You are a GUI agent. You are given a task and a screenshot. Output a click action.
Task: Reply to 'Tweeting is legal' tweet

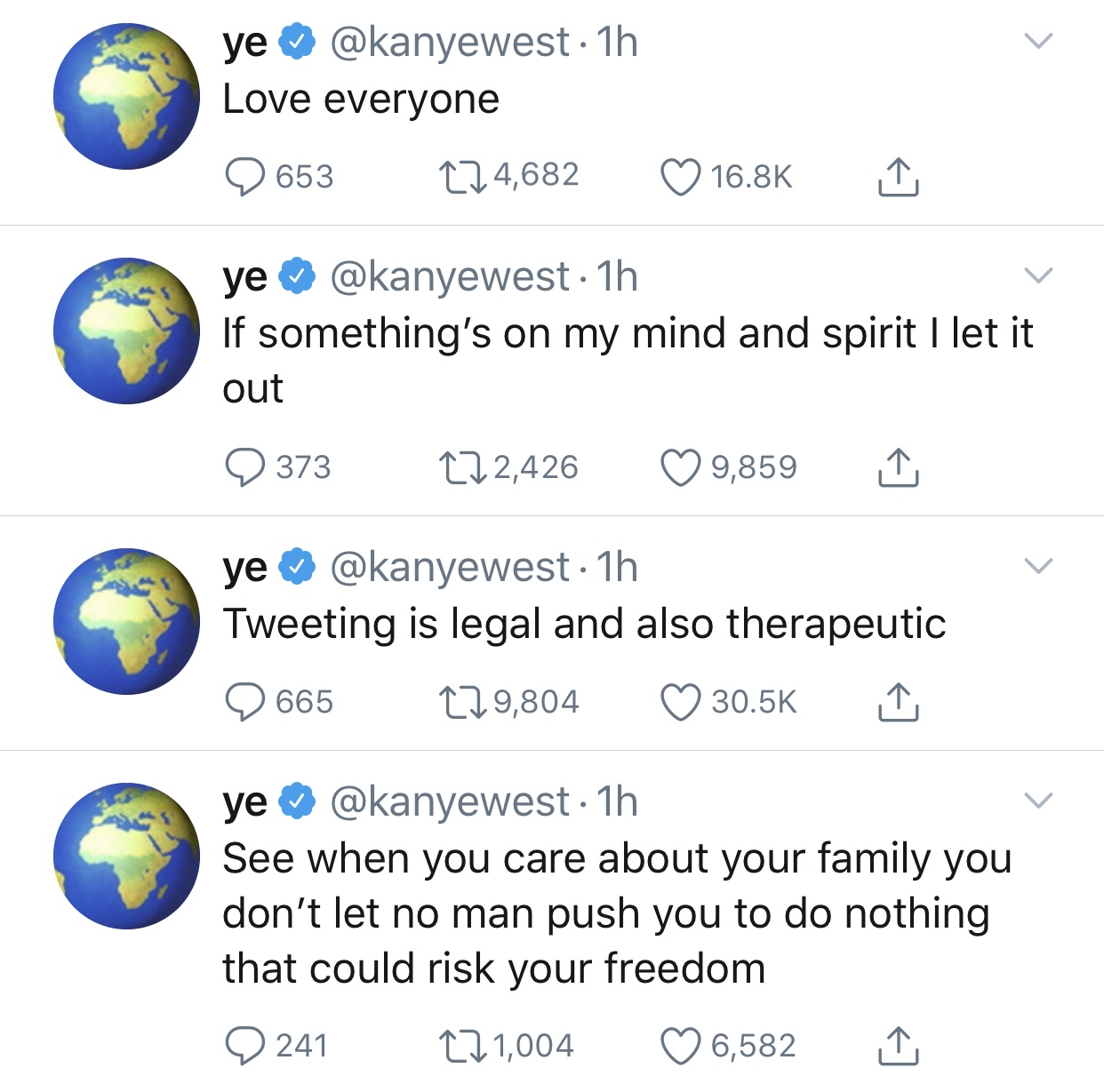tap(244, 701)
